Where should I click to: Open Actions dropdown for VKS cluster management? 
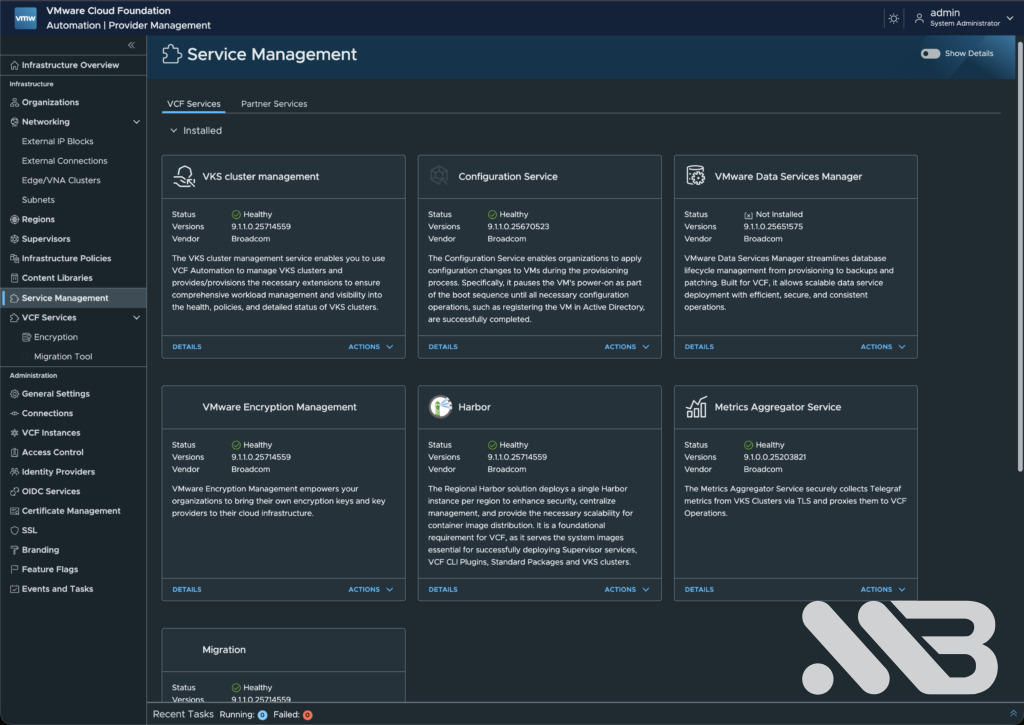point(370,347)
